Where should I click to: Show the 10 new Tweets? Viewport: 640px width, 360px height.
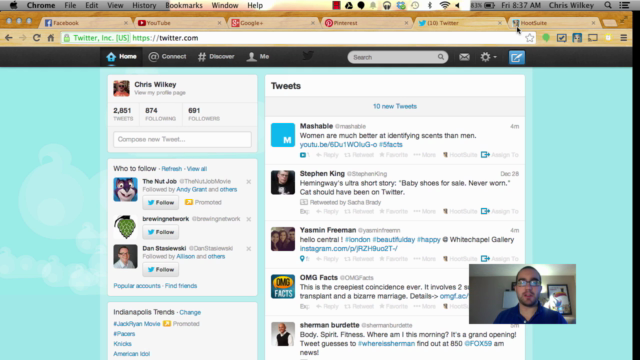tap(395, 106)
